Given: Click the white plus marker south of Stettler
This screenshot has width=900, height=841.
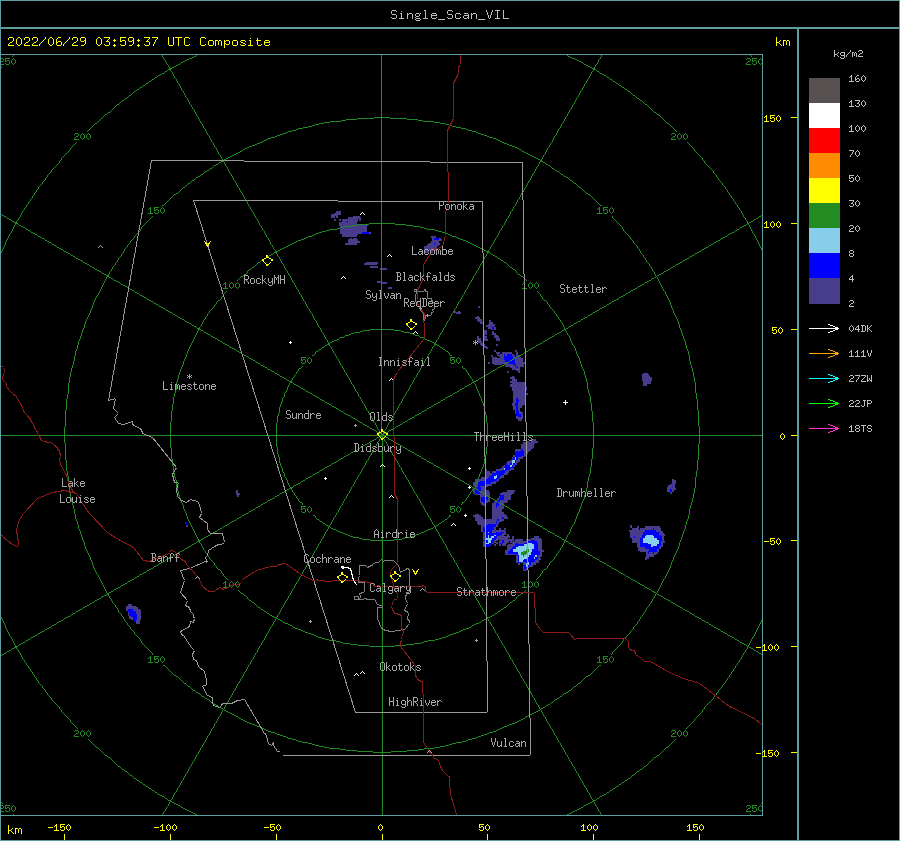Looking at the screenshot, I should tap(565, 402).
